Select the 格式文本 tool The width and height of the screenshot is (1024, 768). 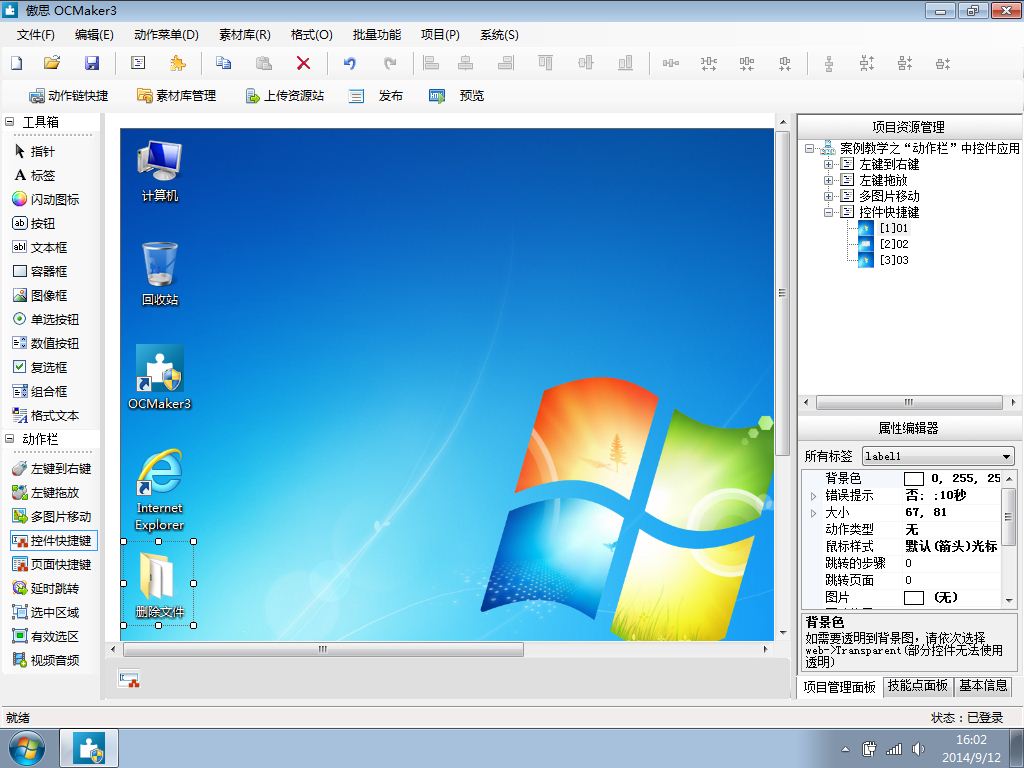point(46,415)
